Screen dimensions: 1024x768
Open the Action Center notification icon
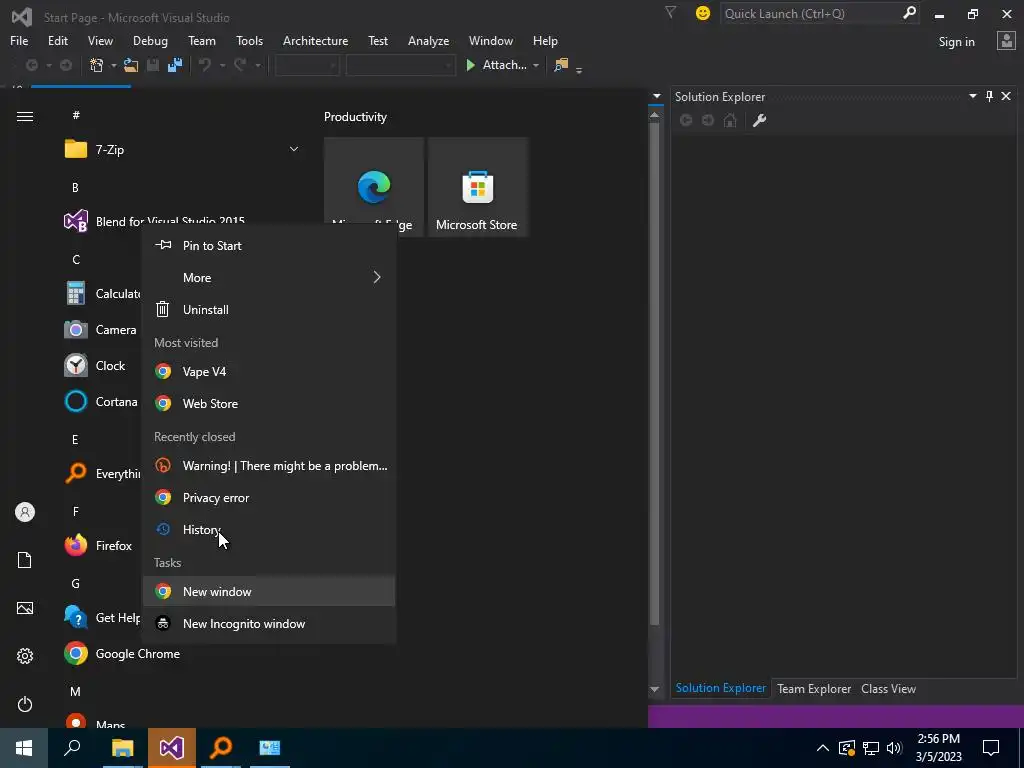tap(991, 748)
